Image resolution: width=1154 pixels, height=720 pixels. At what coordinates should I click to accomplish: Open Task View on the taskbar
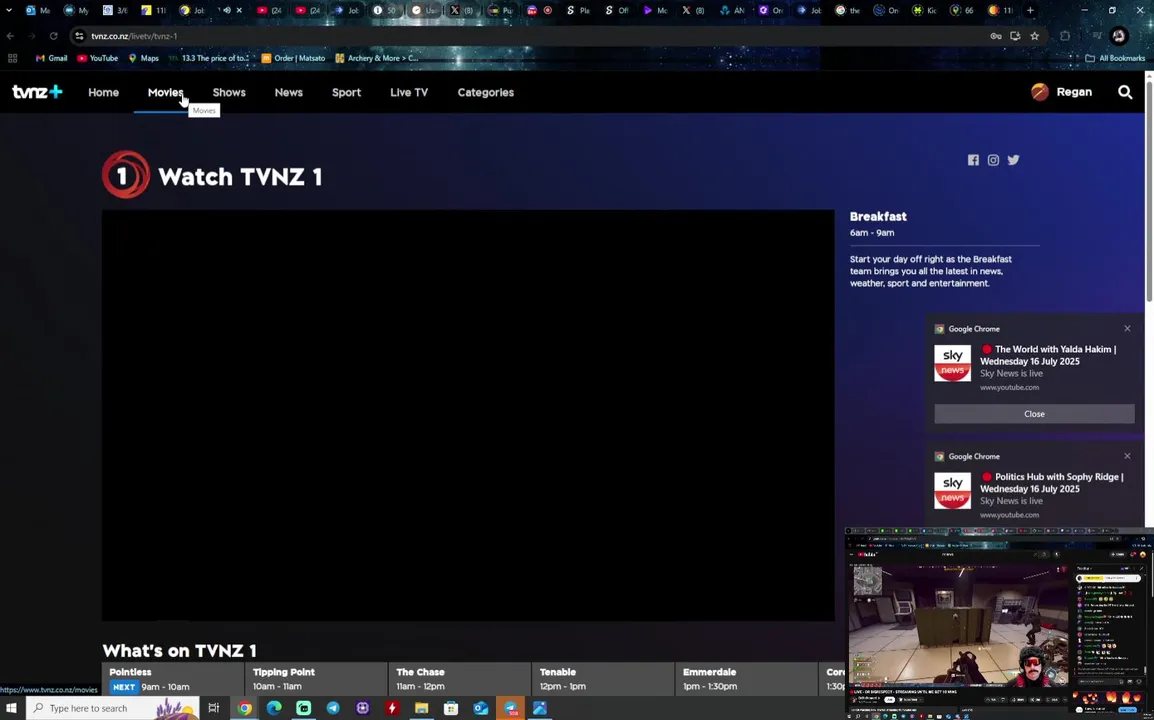[213, 708]
